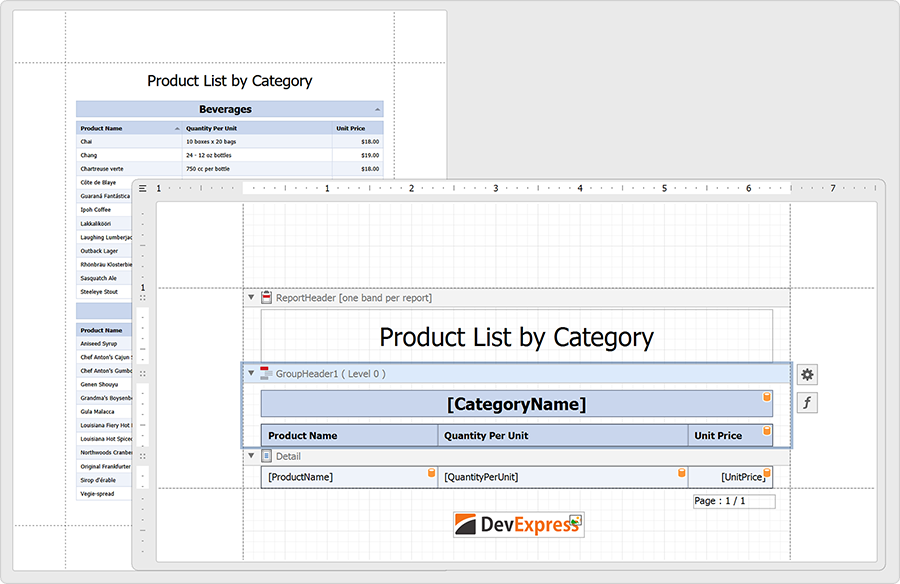The image size is (900, 584).
Task: Open the report smart tag gear settings
Action: pos(806,373)
